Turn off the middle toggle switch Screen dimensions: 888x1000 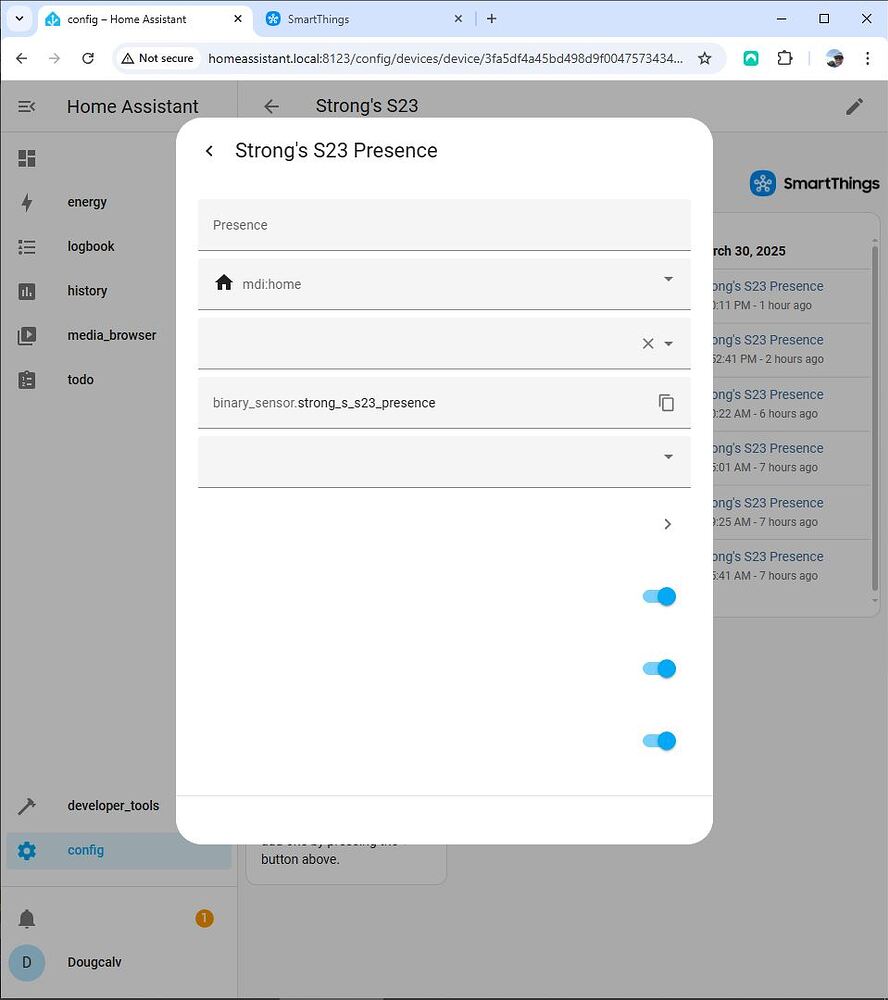(657, 668)
